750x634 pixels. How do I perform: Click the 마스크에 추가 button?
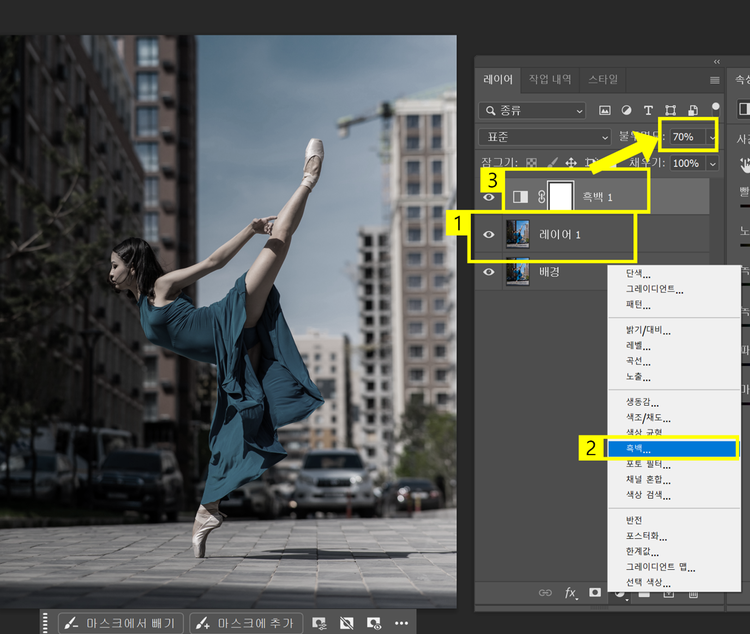pos(246,622)
